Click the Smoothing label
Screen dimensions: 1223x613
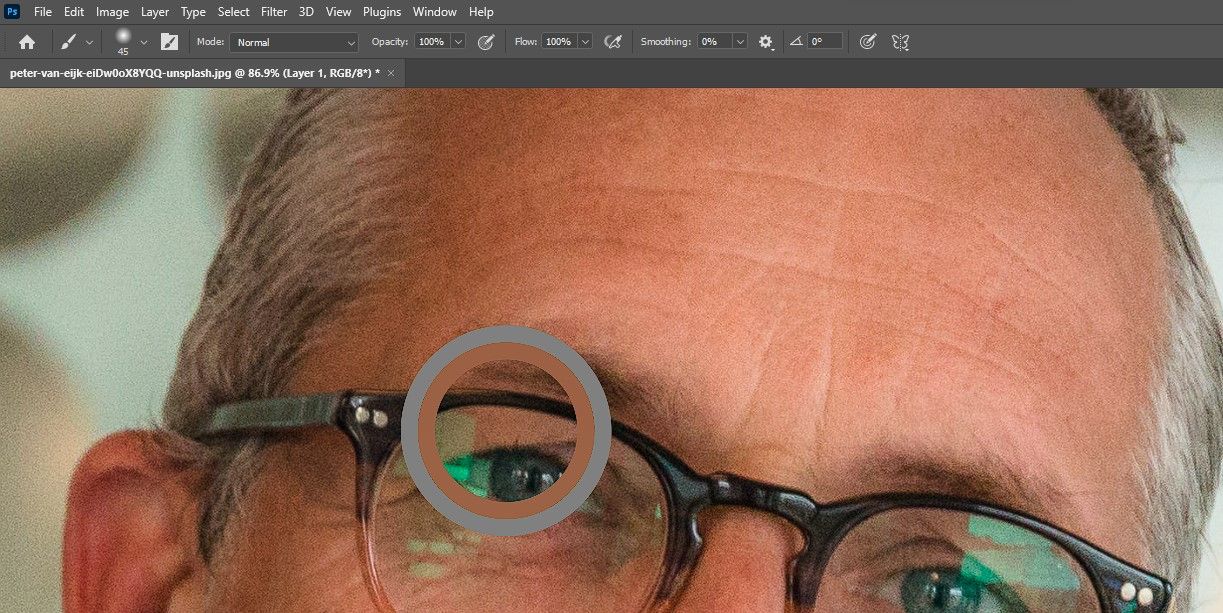click(x=666, y=42)
